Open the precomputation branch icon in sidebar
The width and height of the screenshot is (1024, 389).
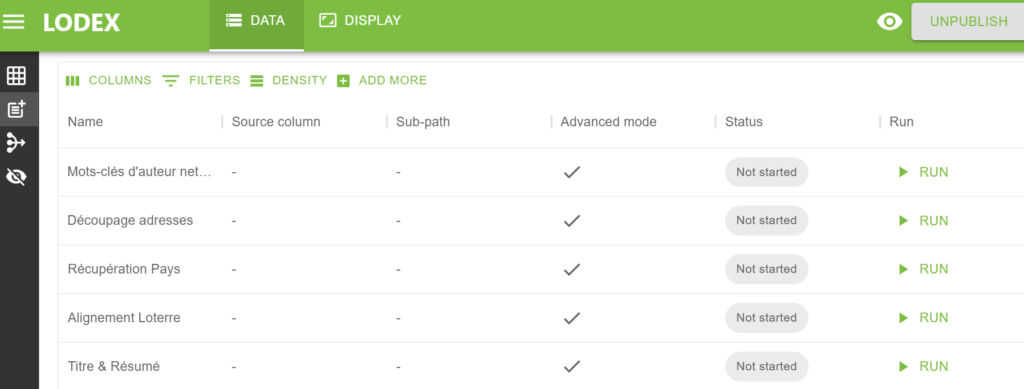click(x=16, y=142)
